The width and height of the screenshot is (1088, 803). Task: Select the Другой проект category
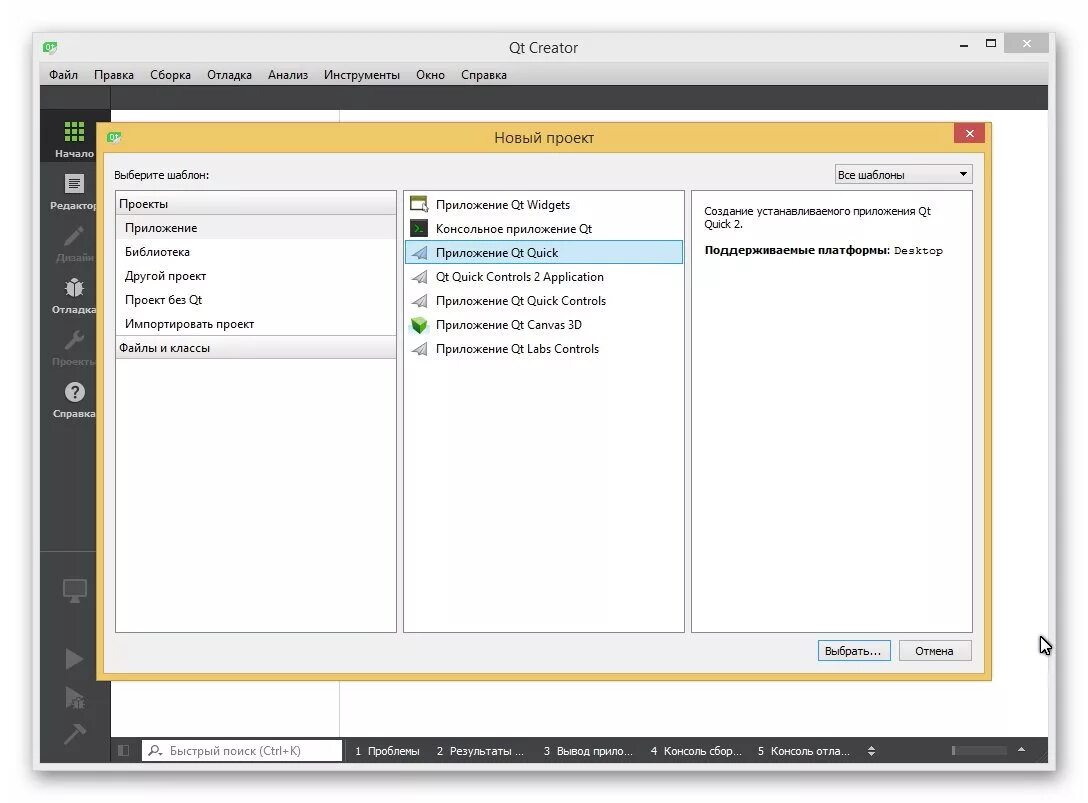pos(256,276)
